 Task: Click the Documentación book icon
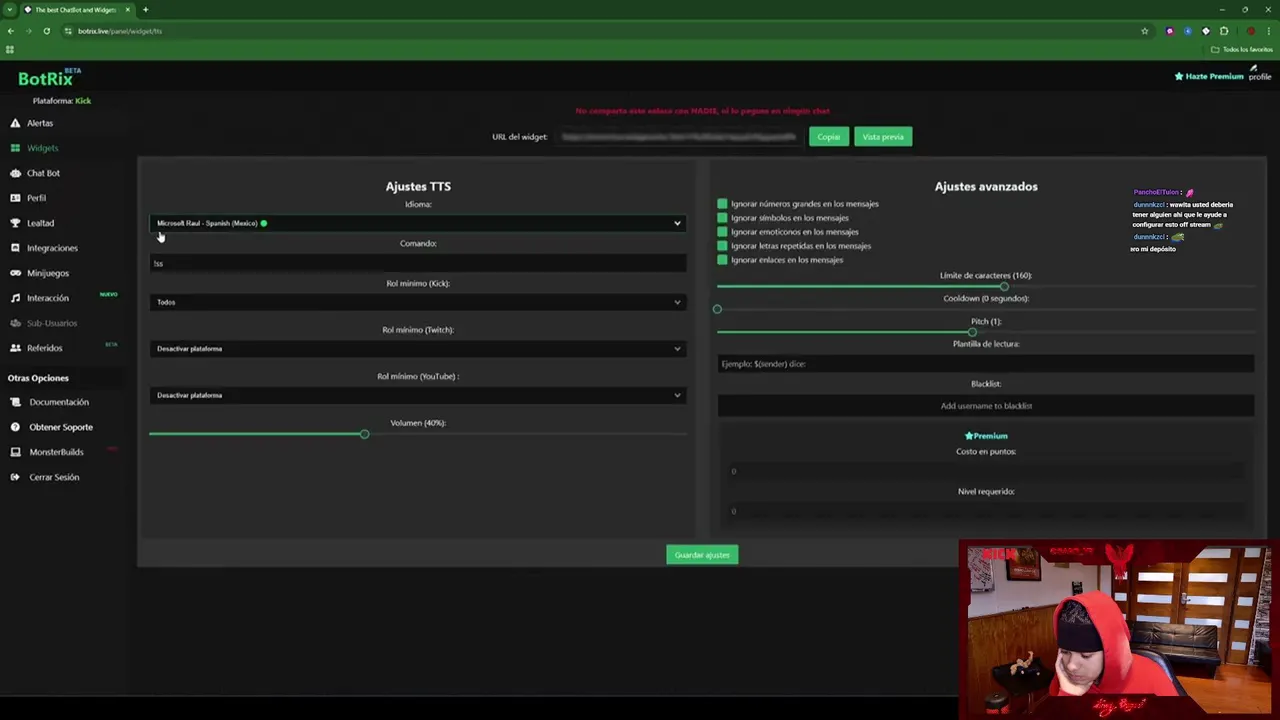pyautogui.click(x=15, y=402)
